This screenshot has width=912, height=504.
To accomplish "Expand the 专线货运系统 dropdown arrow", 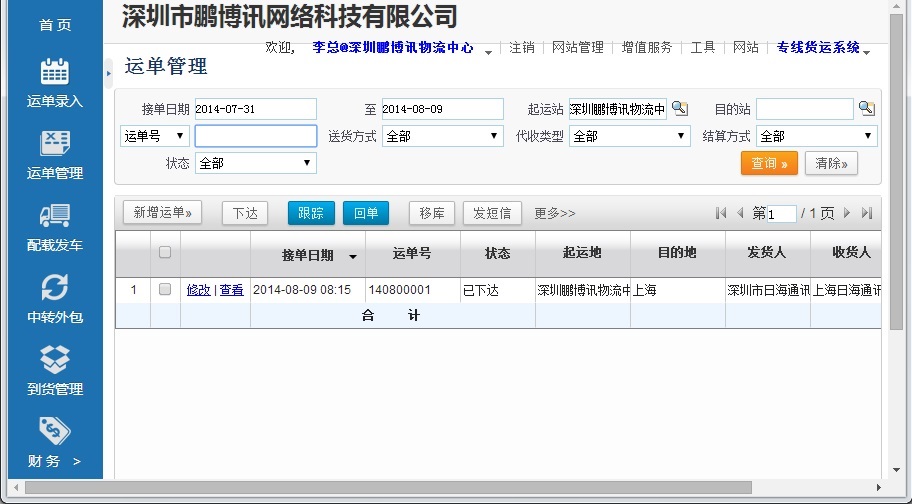I will coord(867,52).
